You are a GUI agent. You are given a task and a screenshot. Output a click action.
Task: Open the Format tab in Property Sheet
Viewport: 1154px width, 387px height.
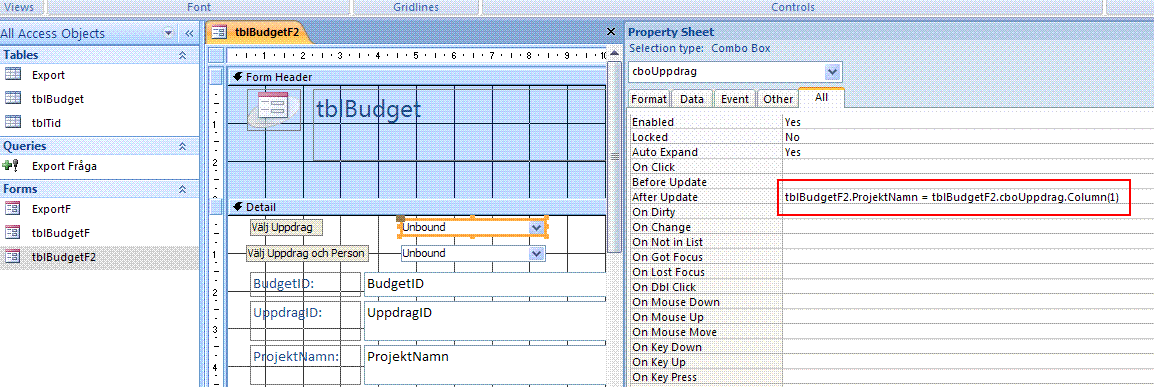pyautogui.click(x=648, y=99)
